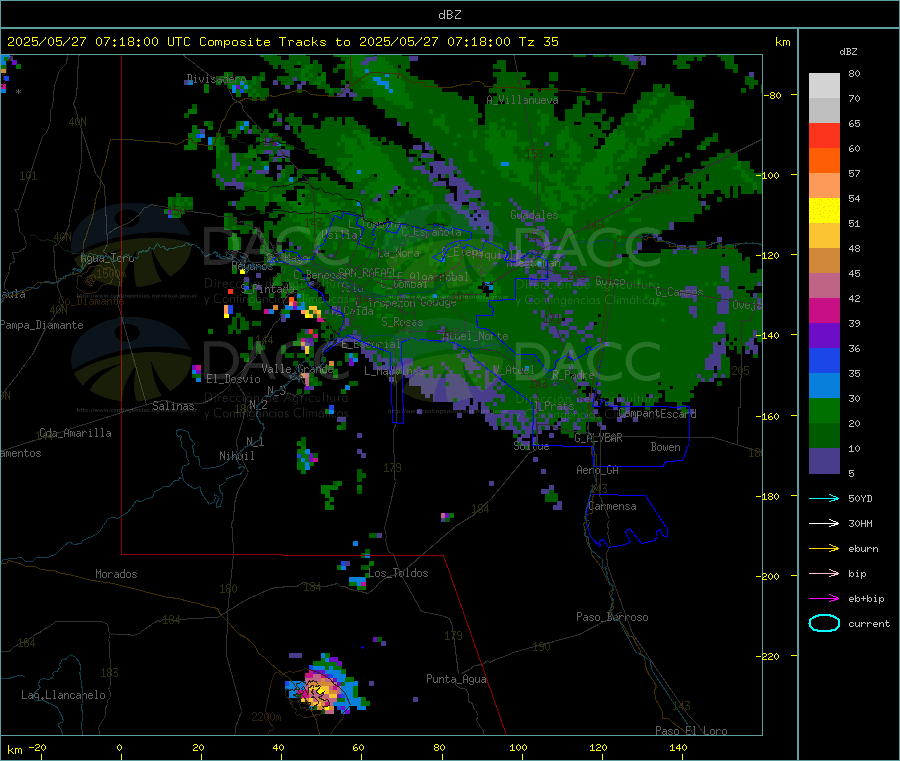Click the light gray top dBZ swatch
This screenshot has width=900, height=761.
(824, 86)
